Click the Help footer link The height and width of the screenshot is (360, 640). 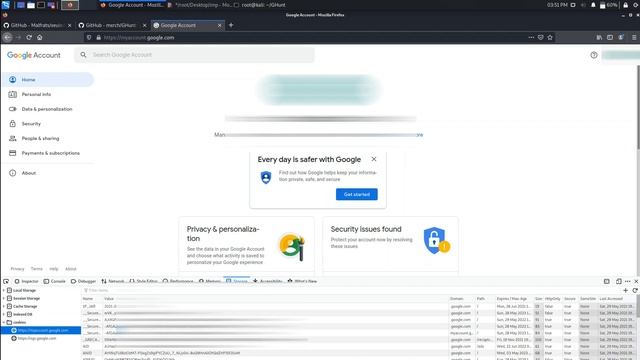pos(54,269)
